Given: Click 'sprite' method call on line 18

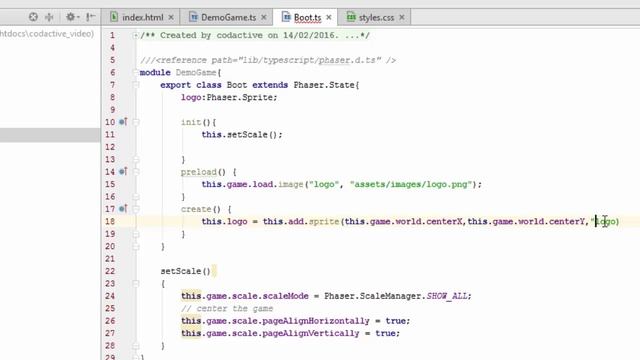Looking at the screenshot, I should [x=324, y=222].
